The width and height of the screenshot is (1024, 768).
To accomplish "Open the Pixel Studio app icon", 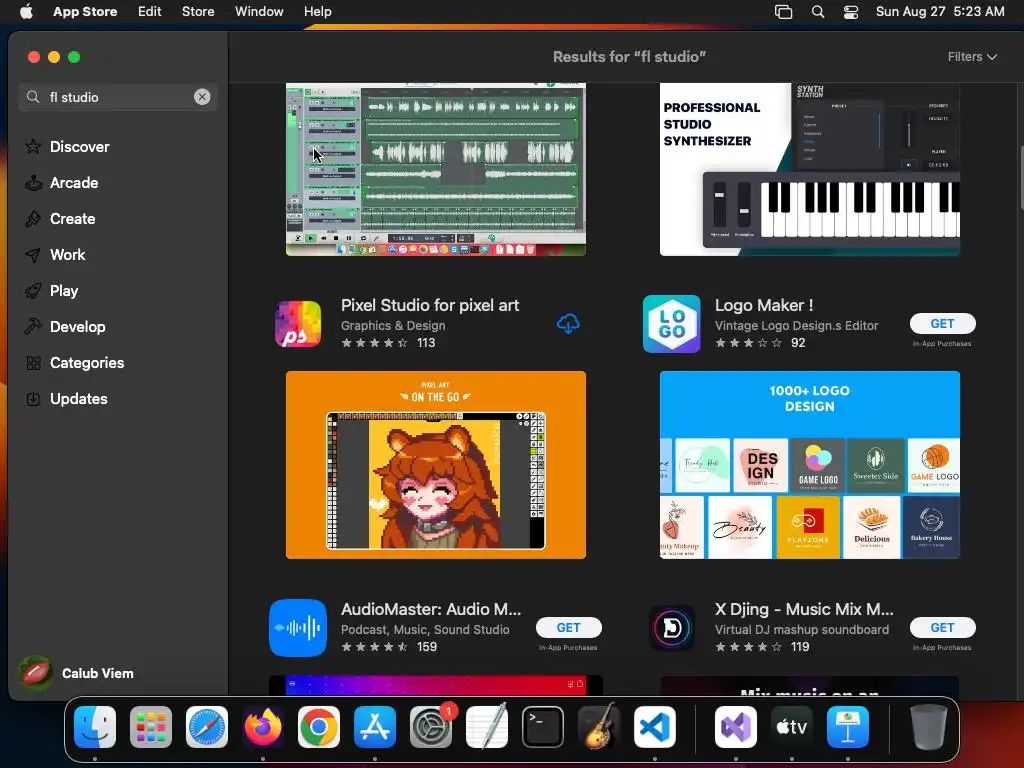I will tap(298, 323).
